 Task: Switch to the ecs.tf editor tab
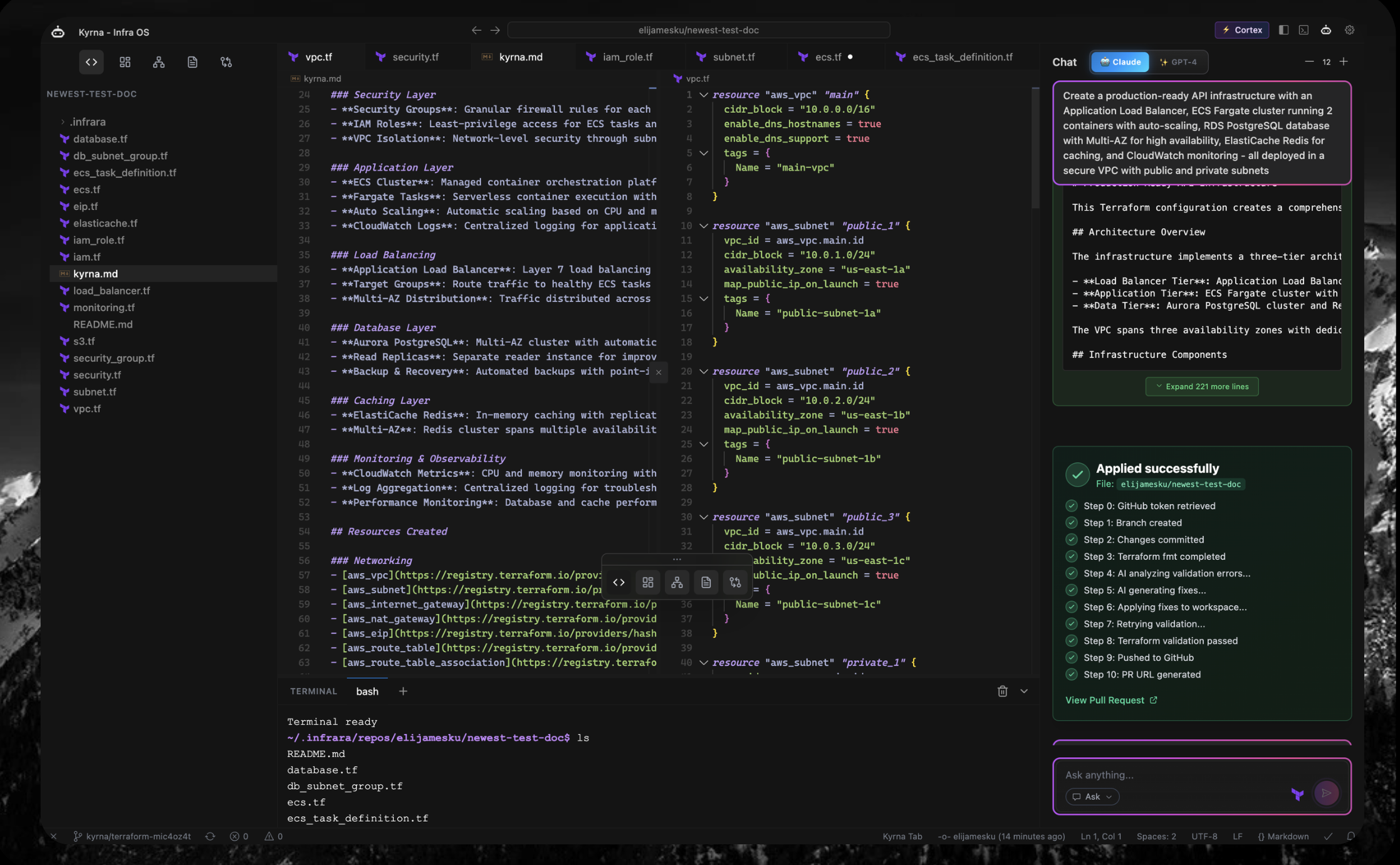[828, 56]
